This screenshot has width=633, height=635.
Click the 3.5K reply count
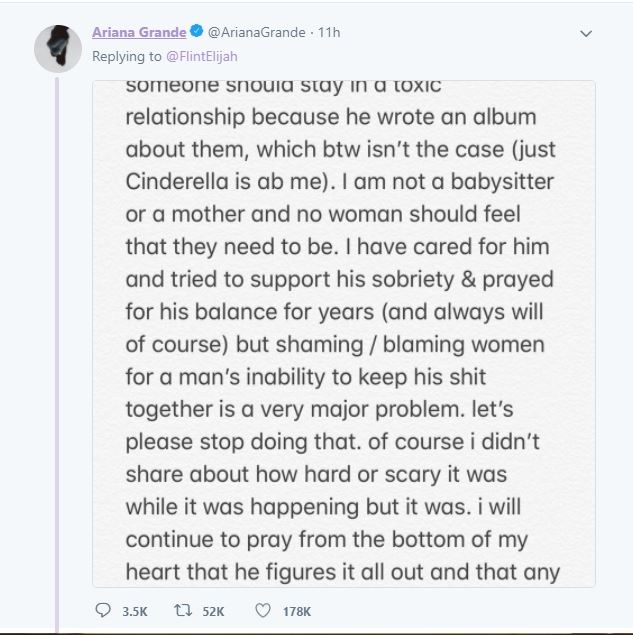click(132, 610)
